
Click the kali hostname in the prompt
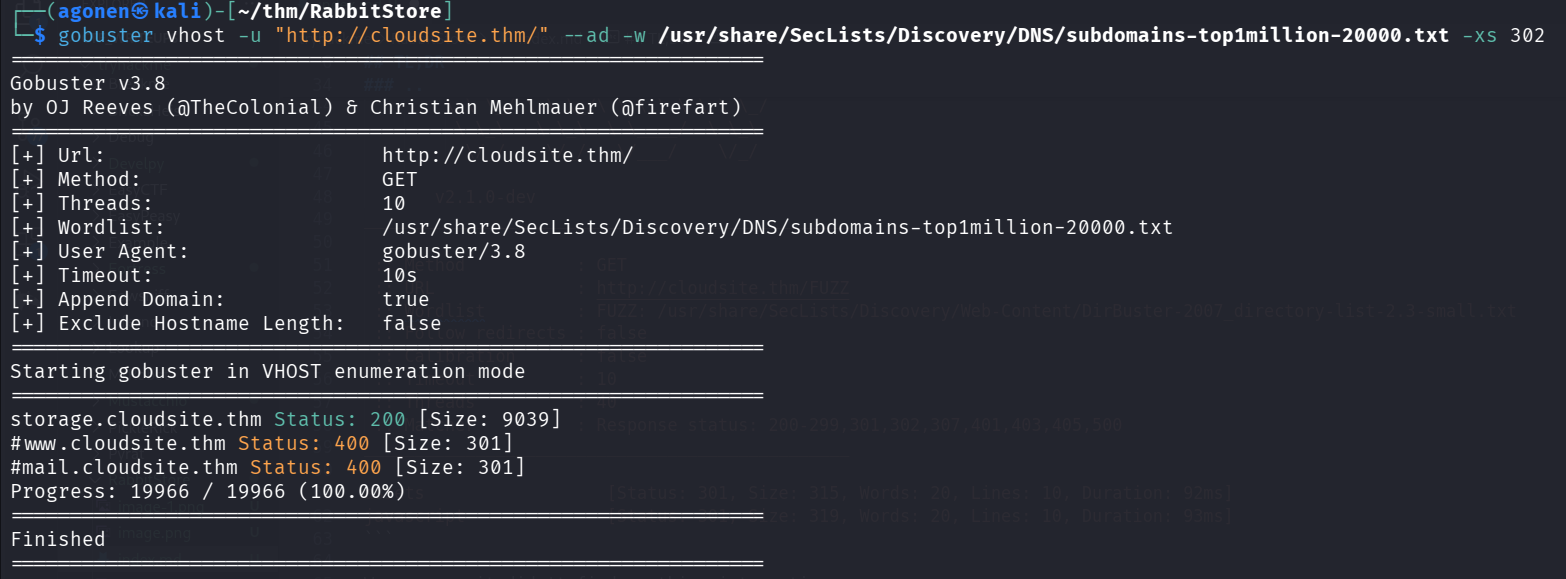pos(181,12)
